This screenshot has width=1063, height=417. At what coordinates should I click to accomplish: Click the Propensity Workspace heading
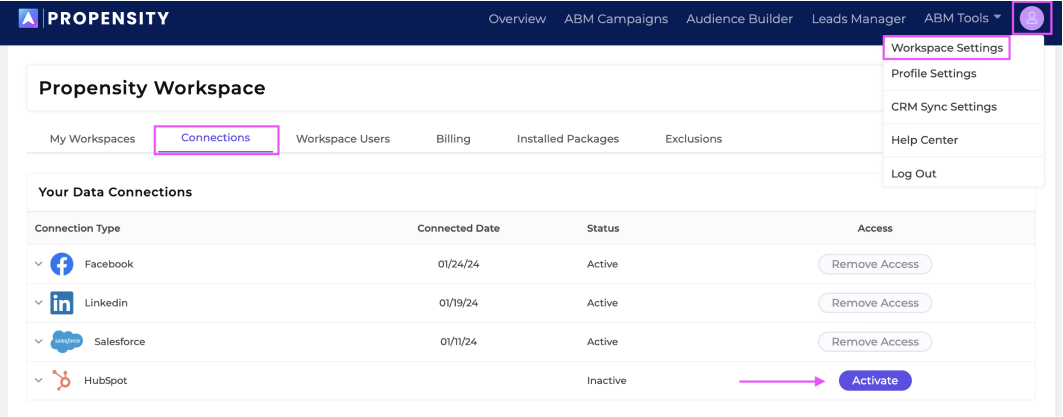pos(152,87)
